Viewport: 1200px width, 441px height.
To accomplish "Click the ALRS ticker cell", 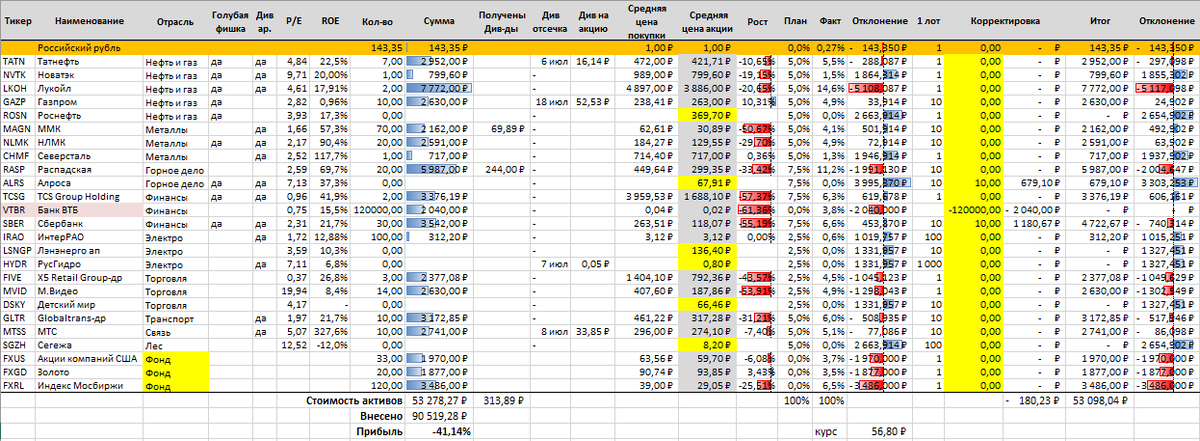I will [x=17, y=183].
